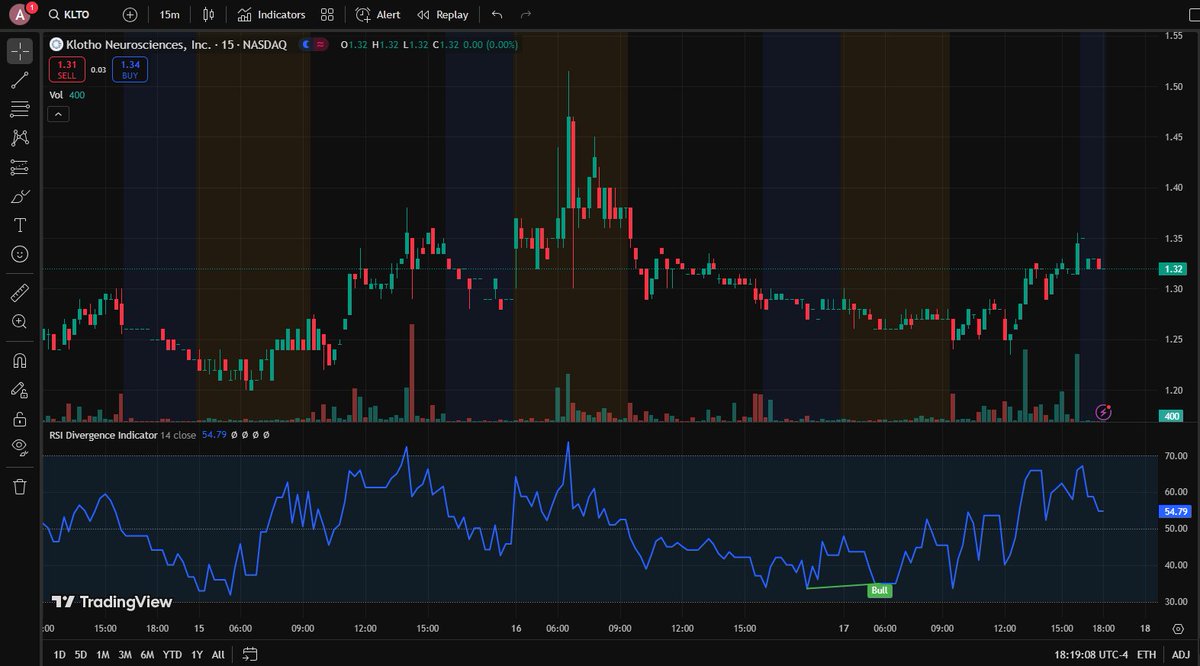This screenshot has height=666, width=1200.
Task: Open the candlestick chart style menu
Action: [208, 15]
